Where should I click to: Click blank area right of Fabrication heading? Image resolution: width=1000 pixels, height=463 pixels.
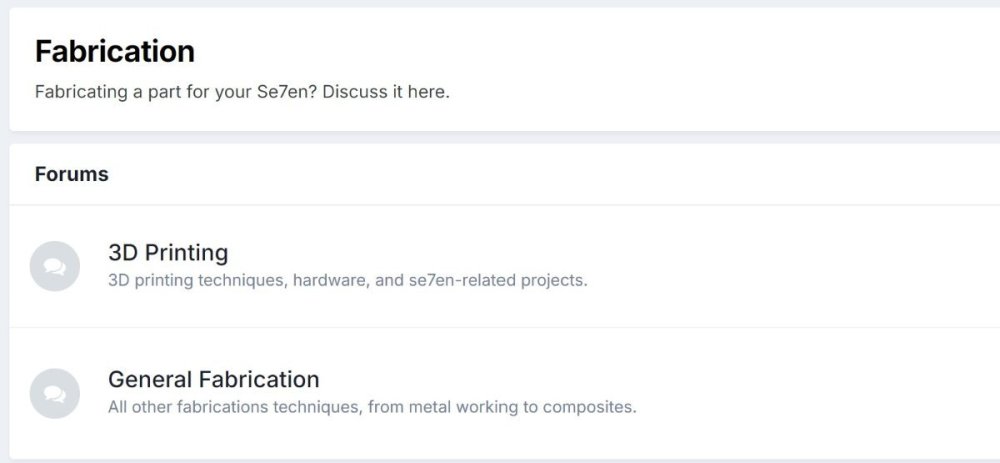coord(600,51)
